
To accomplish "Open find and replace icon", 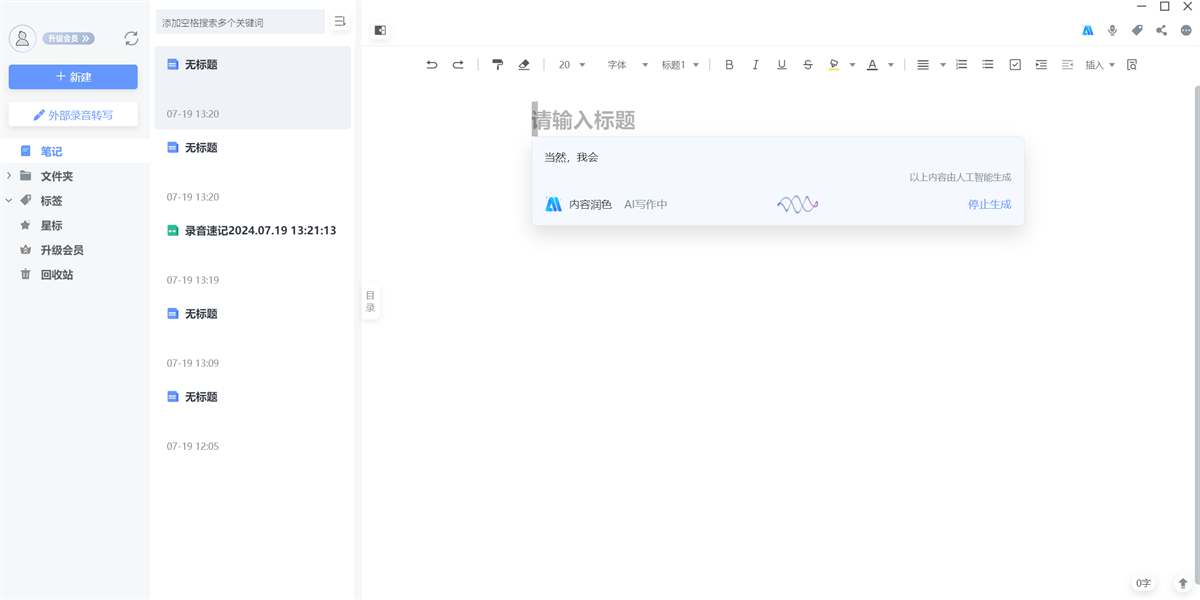I will pos(1130,64).
